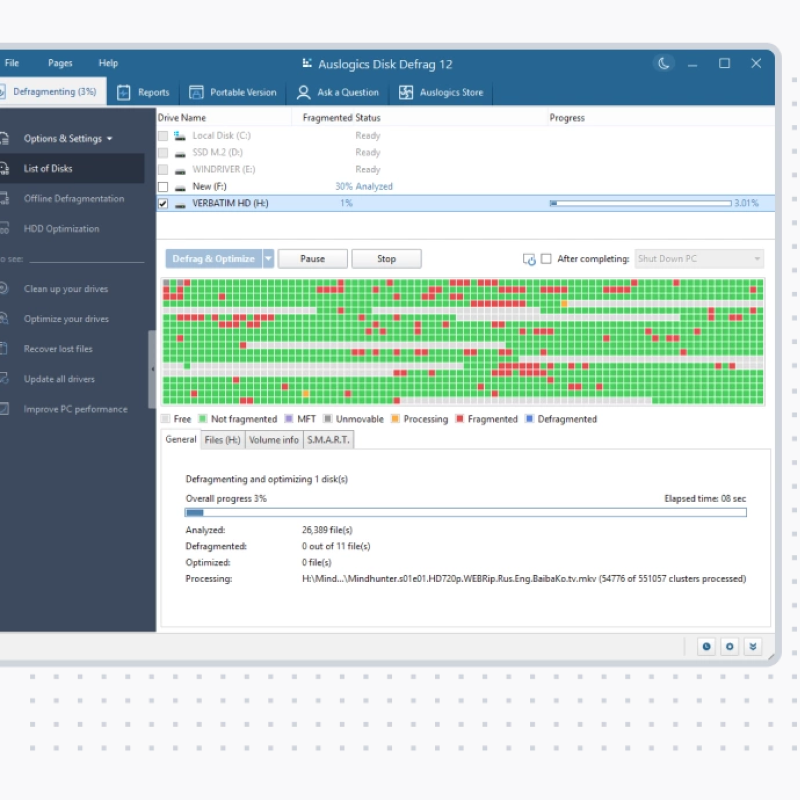The image size is (800, 800).
Task: Open Offline Defragmentation in sidebar
Action: 72,198
